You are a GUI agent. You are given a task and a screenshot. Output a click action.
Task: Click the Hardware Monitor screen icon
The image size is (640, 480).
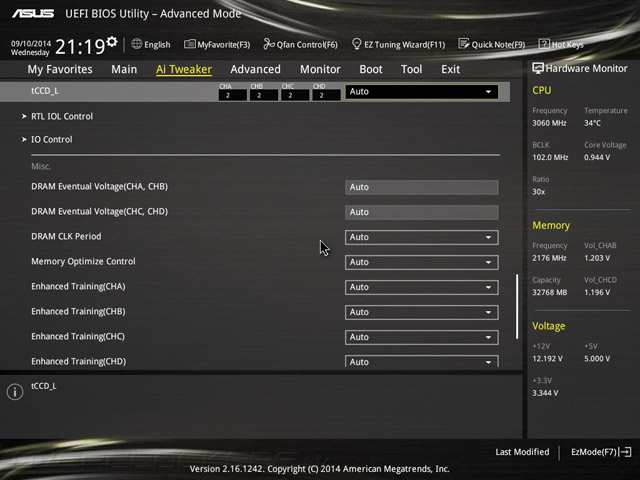coord(538,68)
